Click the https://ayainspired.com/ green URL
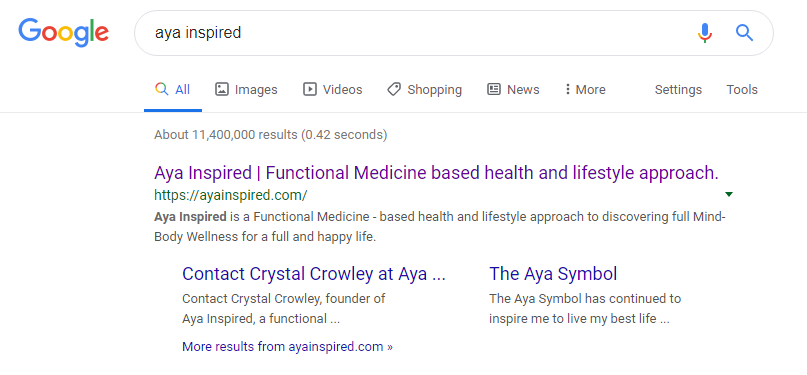807x375 pixels. pos(231,195)
